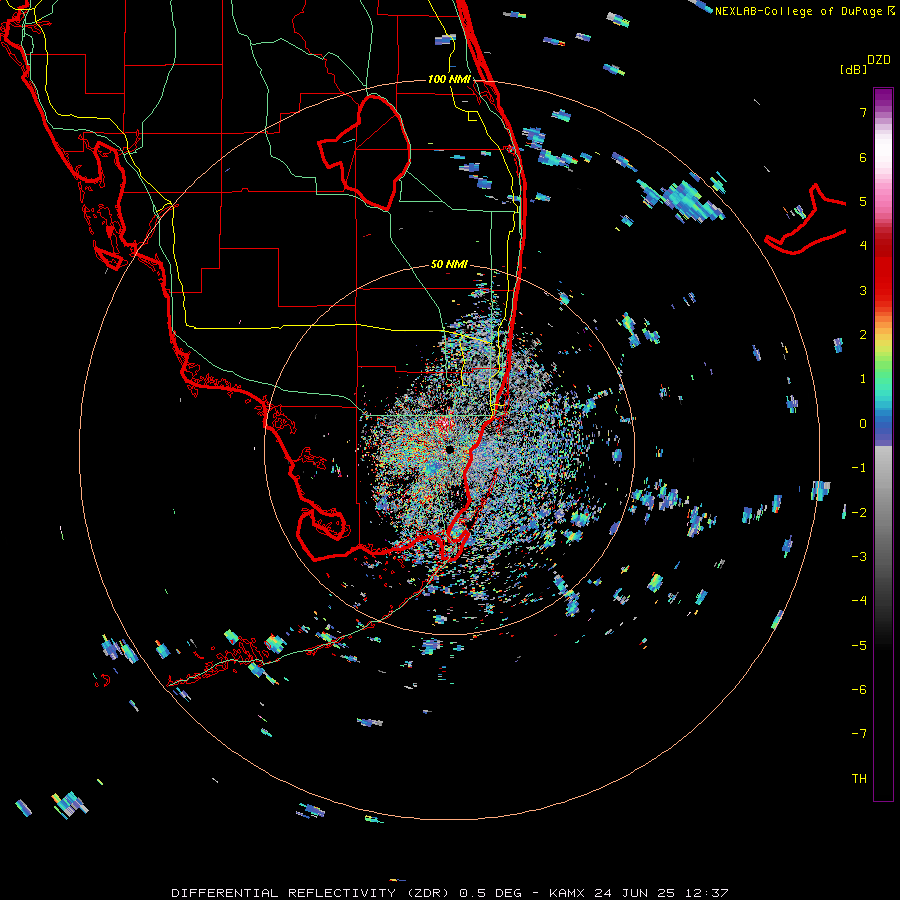This screenshot has width=900, height=900.
Task: Click the TH threshold label on the scale
Action: 859,778
